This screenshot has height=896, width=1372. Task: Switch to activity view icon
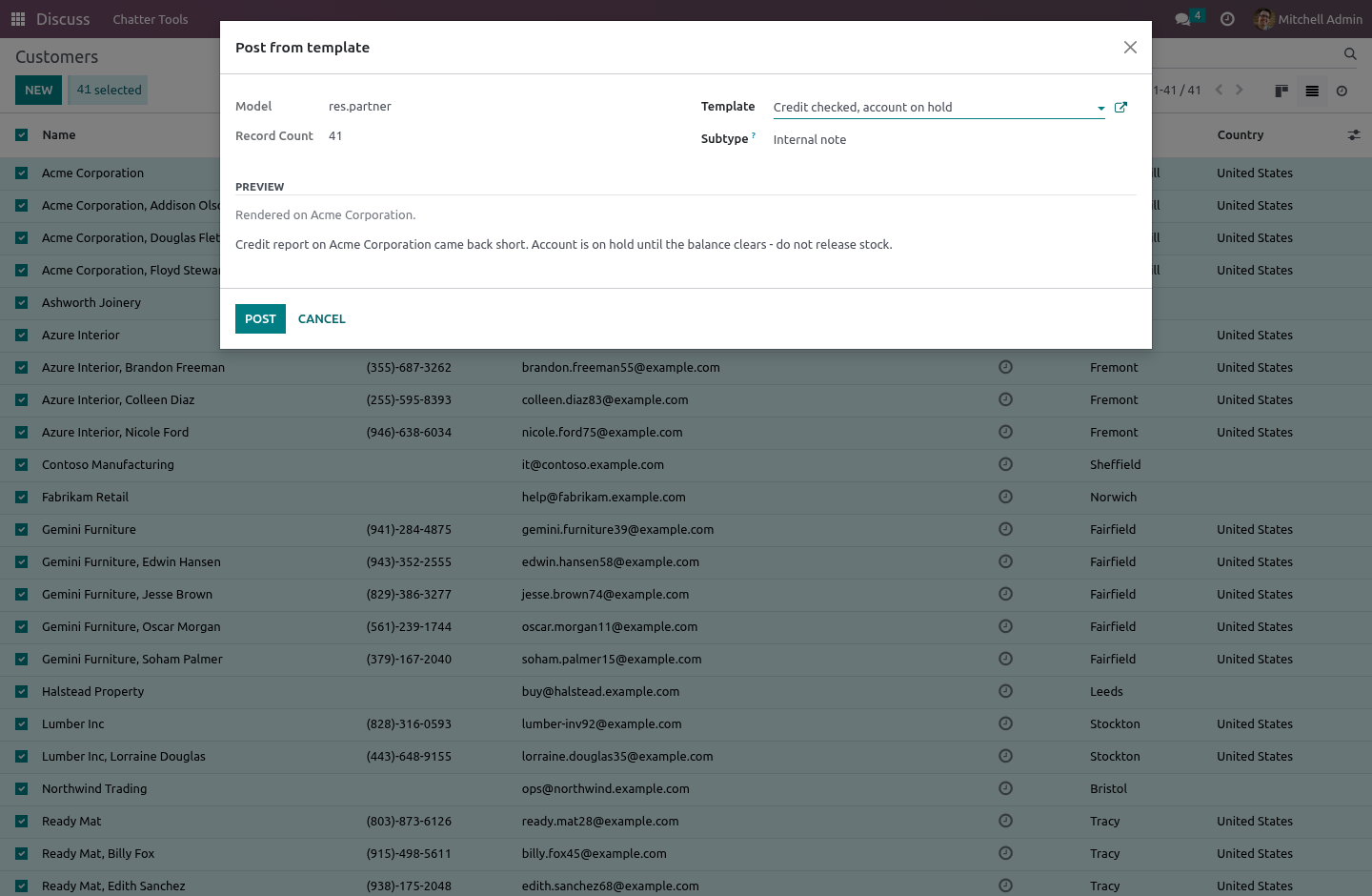pyautogui.click(x=1342, y=91)
